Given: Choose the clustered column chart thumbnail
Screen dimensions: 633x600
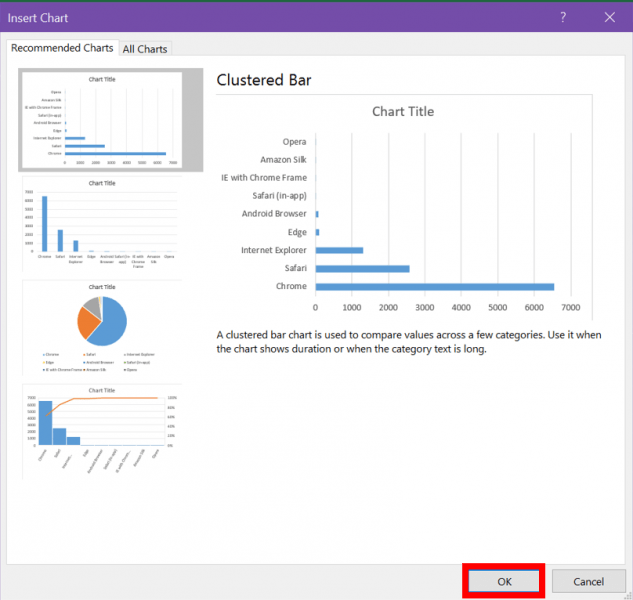Looking at the screenshot, I should [102, 224].
